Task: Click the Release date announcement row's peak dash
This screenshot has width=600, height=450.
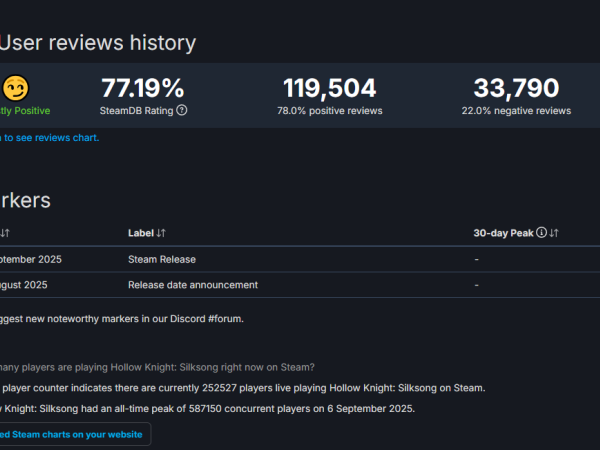Action: pos(476,285)
